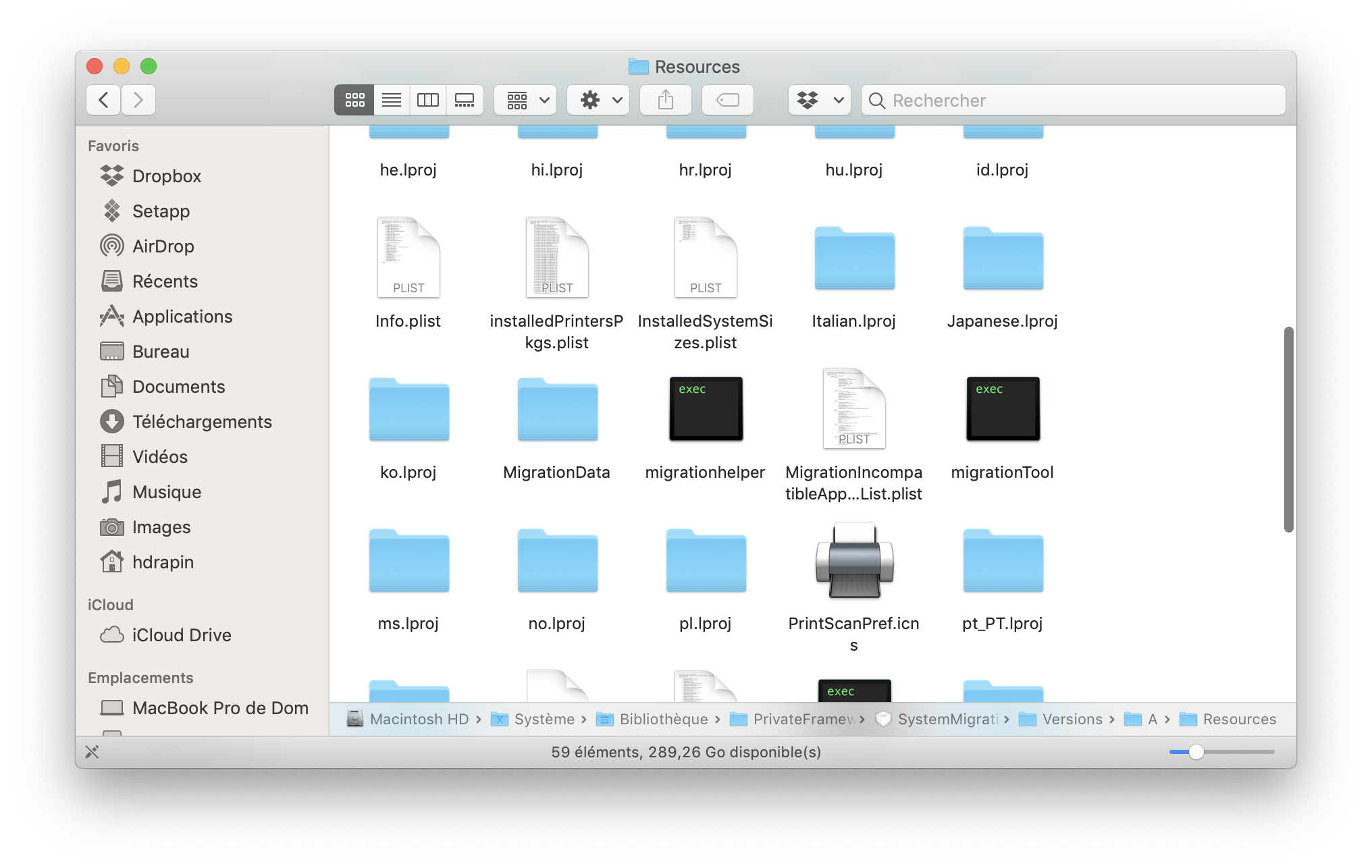Open the group-by dropdown

click(x=525, y=99)
